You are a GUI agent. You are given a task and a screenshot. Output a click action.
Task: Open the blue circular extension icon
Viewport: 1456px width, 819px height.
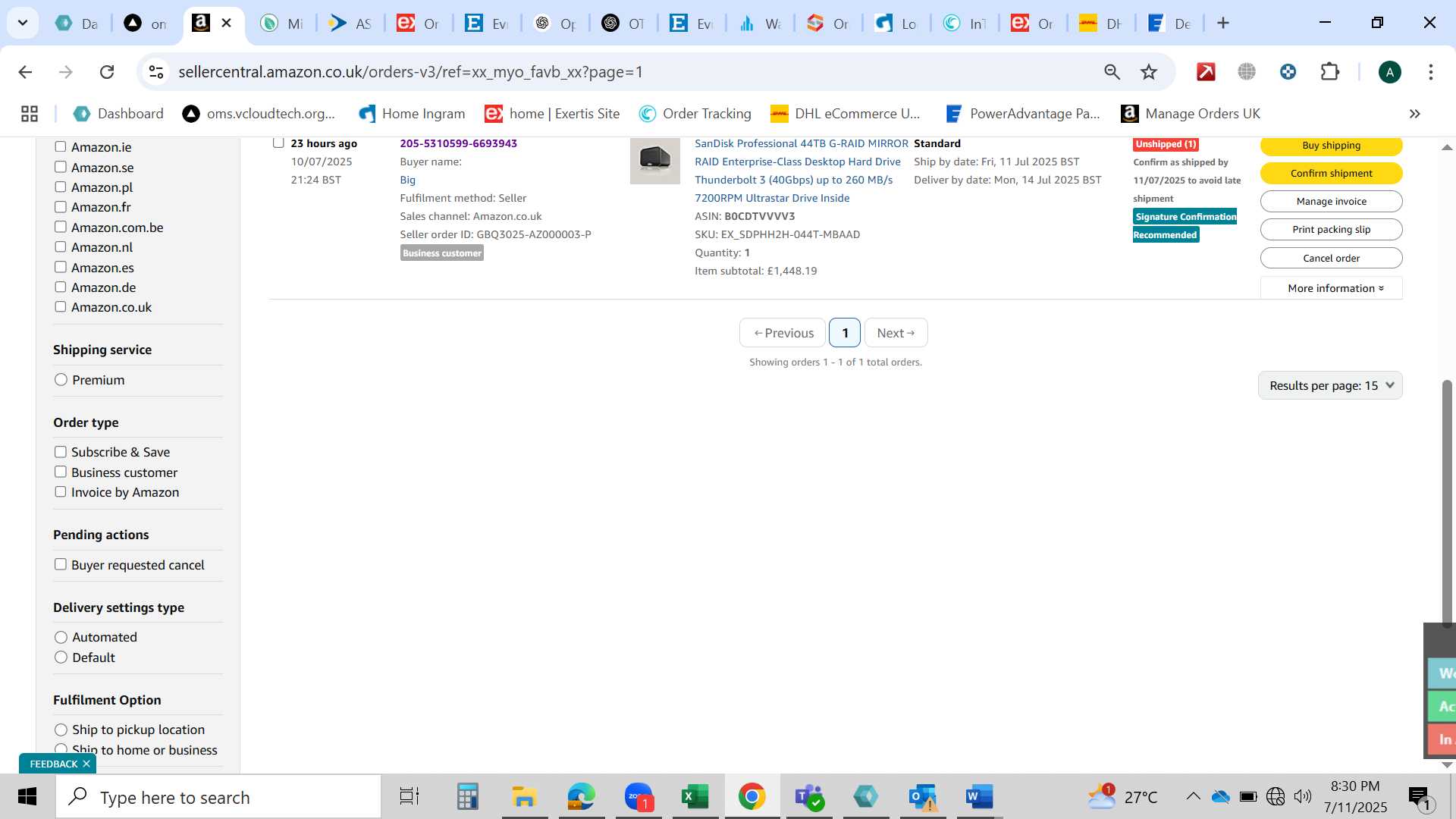(1288, 72)
